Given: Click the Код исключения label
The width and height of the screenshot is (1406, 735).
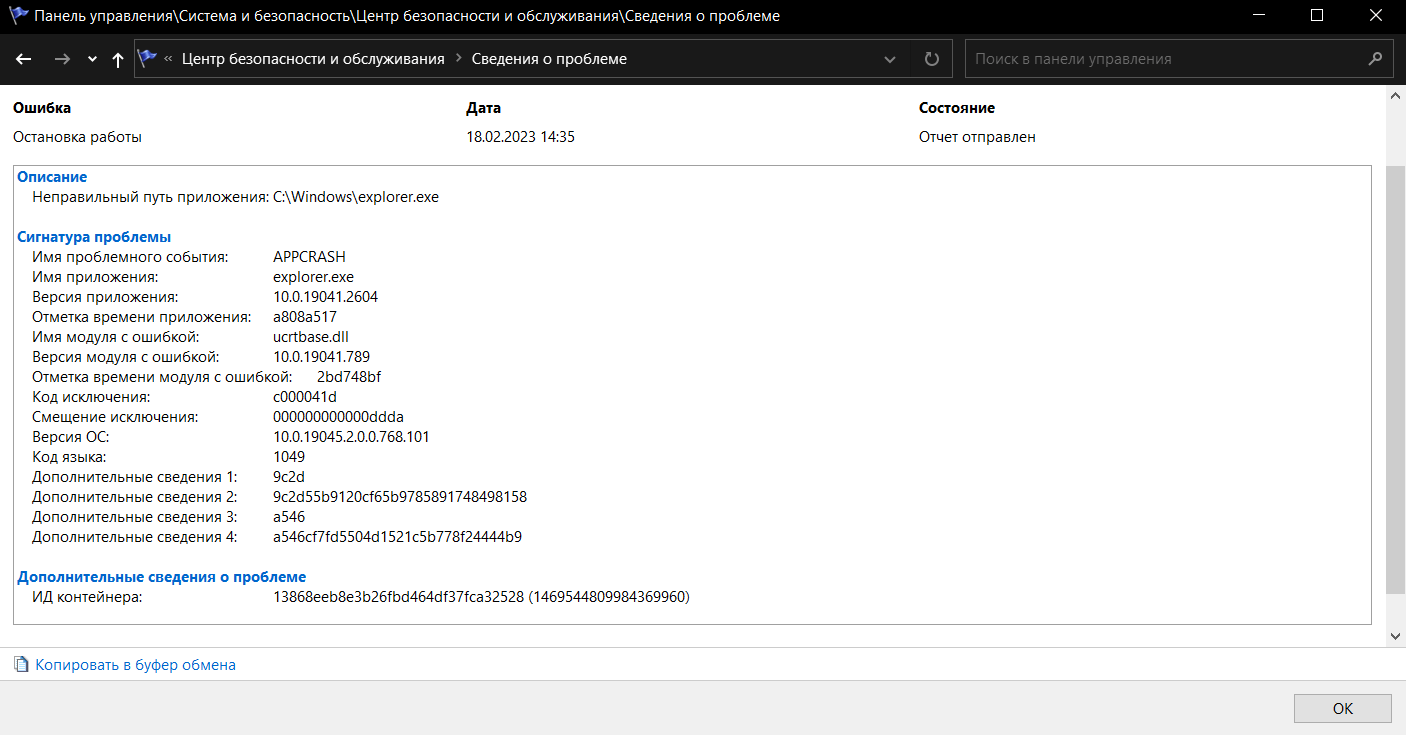Looking at the screenshot, I should coord(91,397).
